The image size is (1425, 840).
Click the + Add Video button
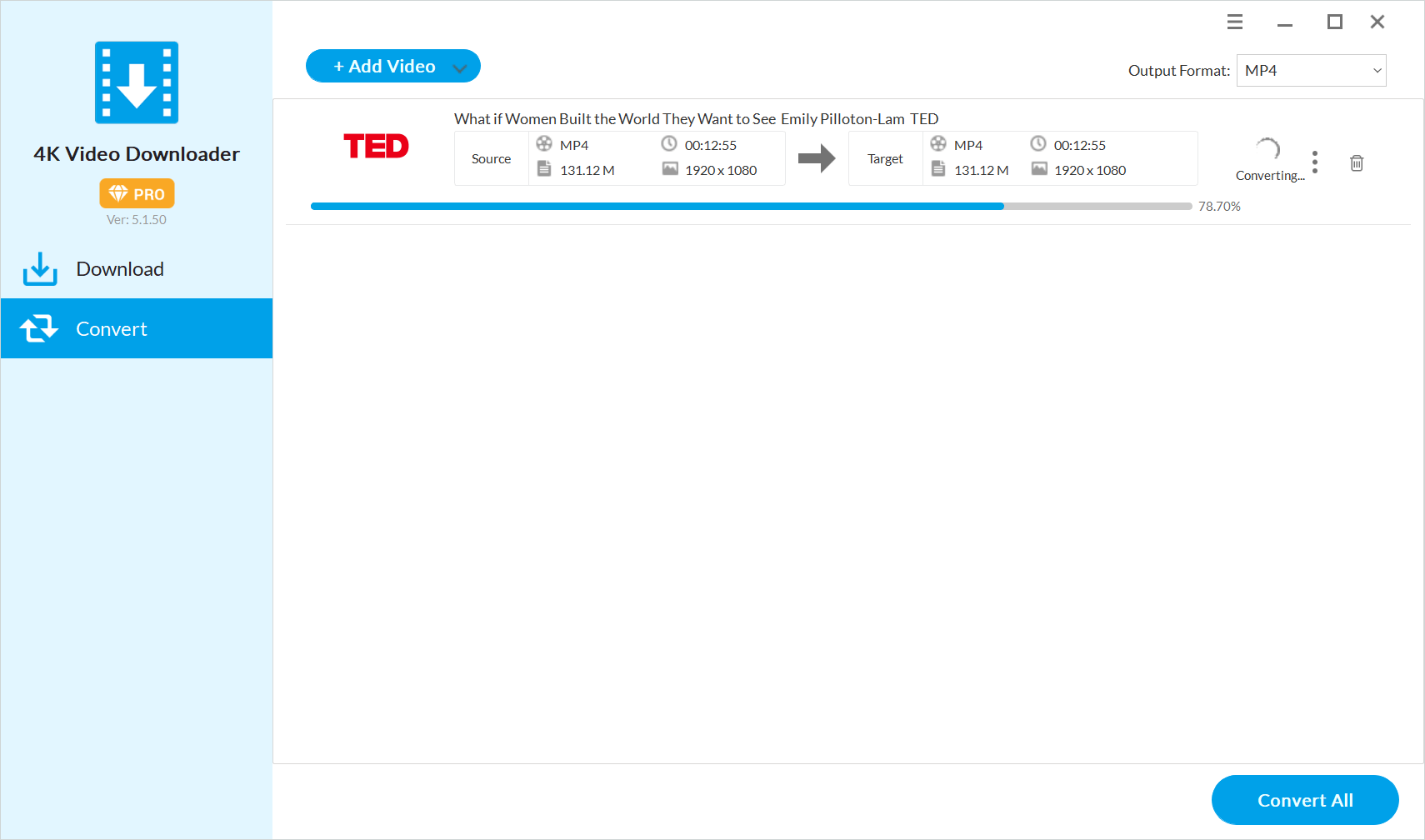(x=383, y=67)
